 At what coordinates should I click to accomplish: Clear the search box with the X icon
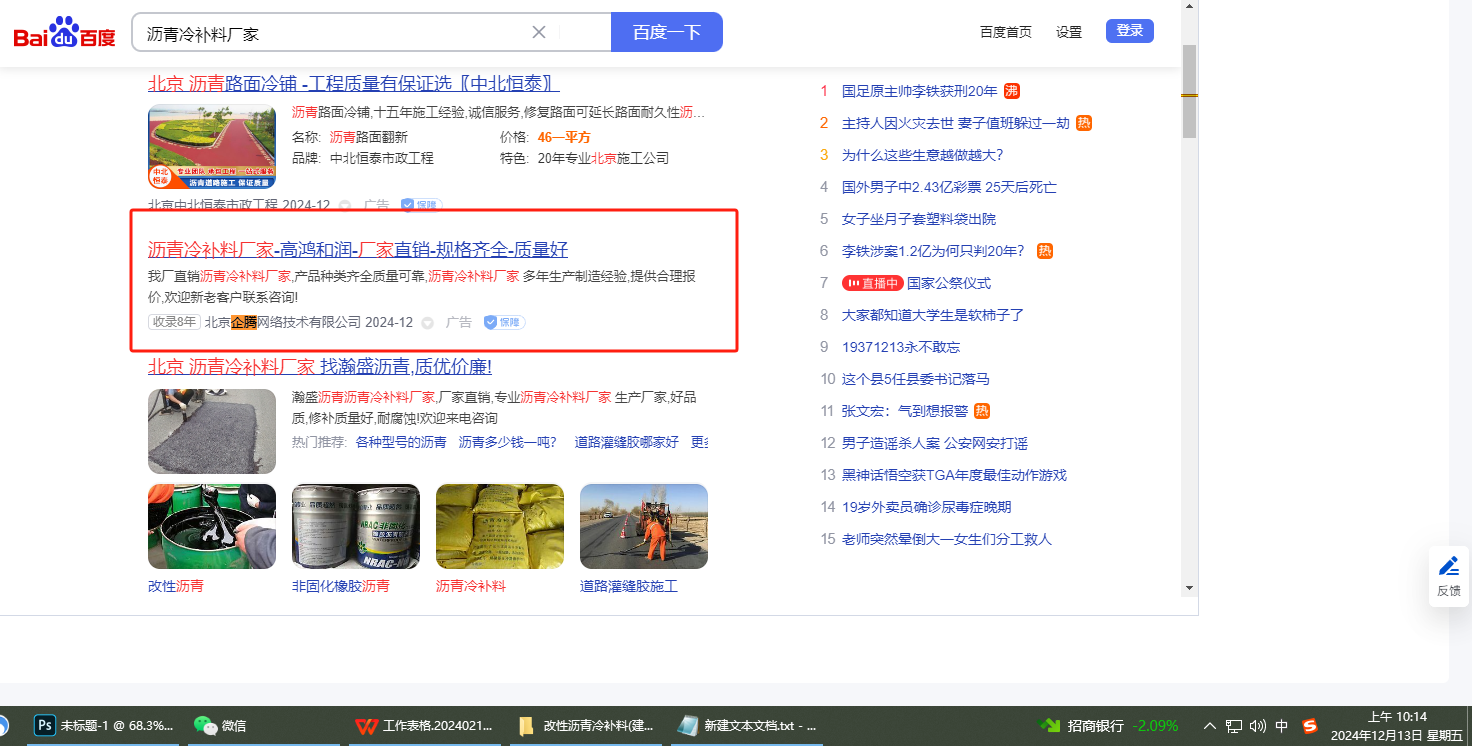pos(539,32)
